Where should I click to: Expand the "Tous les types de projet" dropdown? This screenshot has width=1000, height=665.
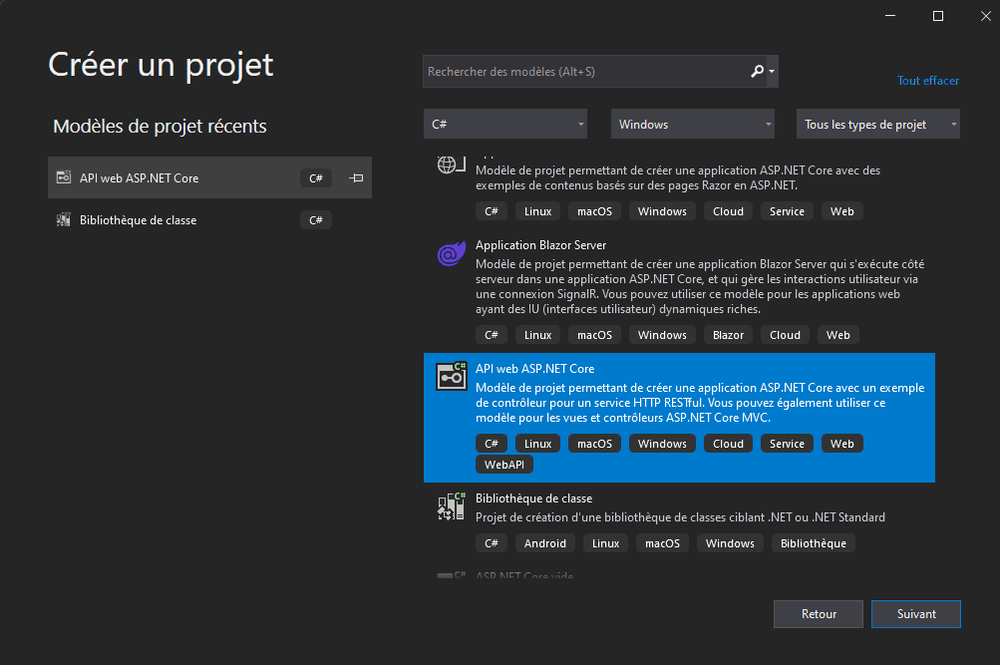coord(877,124)
